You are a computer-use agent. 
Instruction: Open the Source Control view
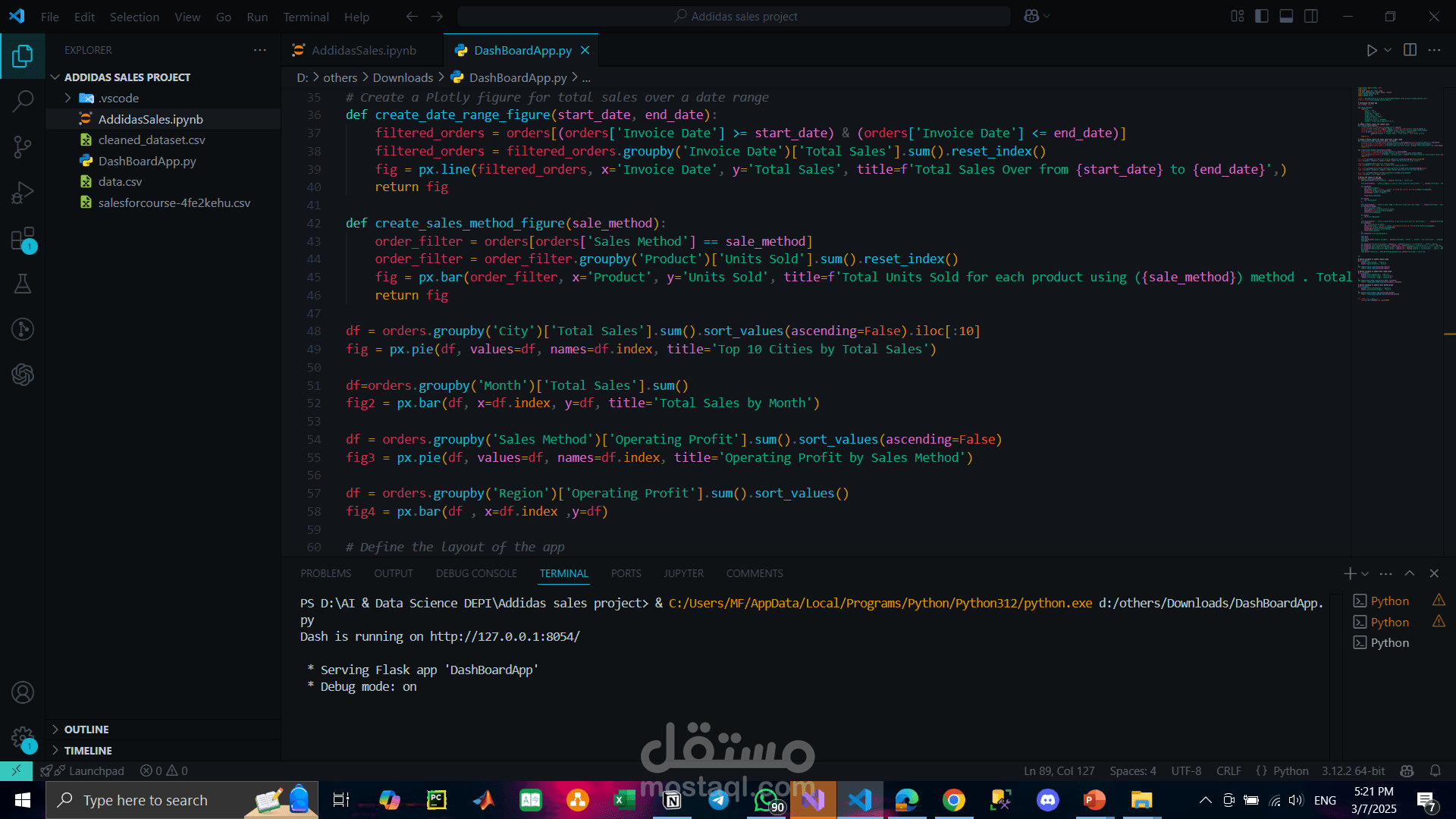pyautogui.click(x=23, y=146)
